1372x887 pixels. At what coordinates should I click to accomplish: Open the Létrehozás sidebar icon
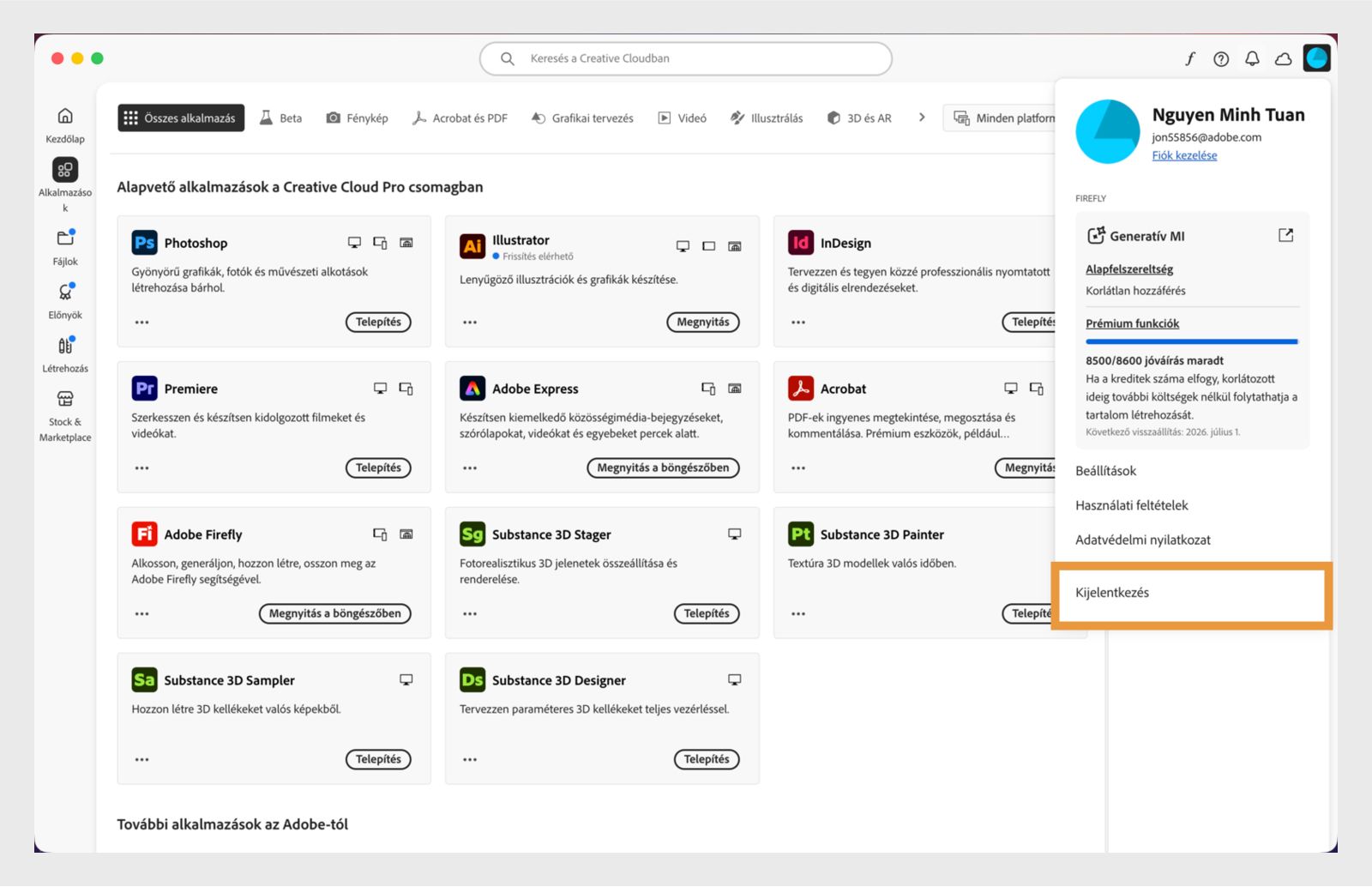point(65,346)
